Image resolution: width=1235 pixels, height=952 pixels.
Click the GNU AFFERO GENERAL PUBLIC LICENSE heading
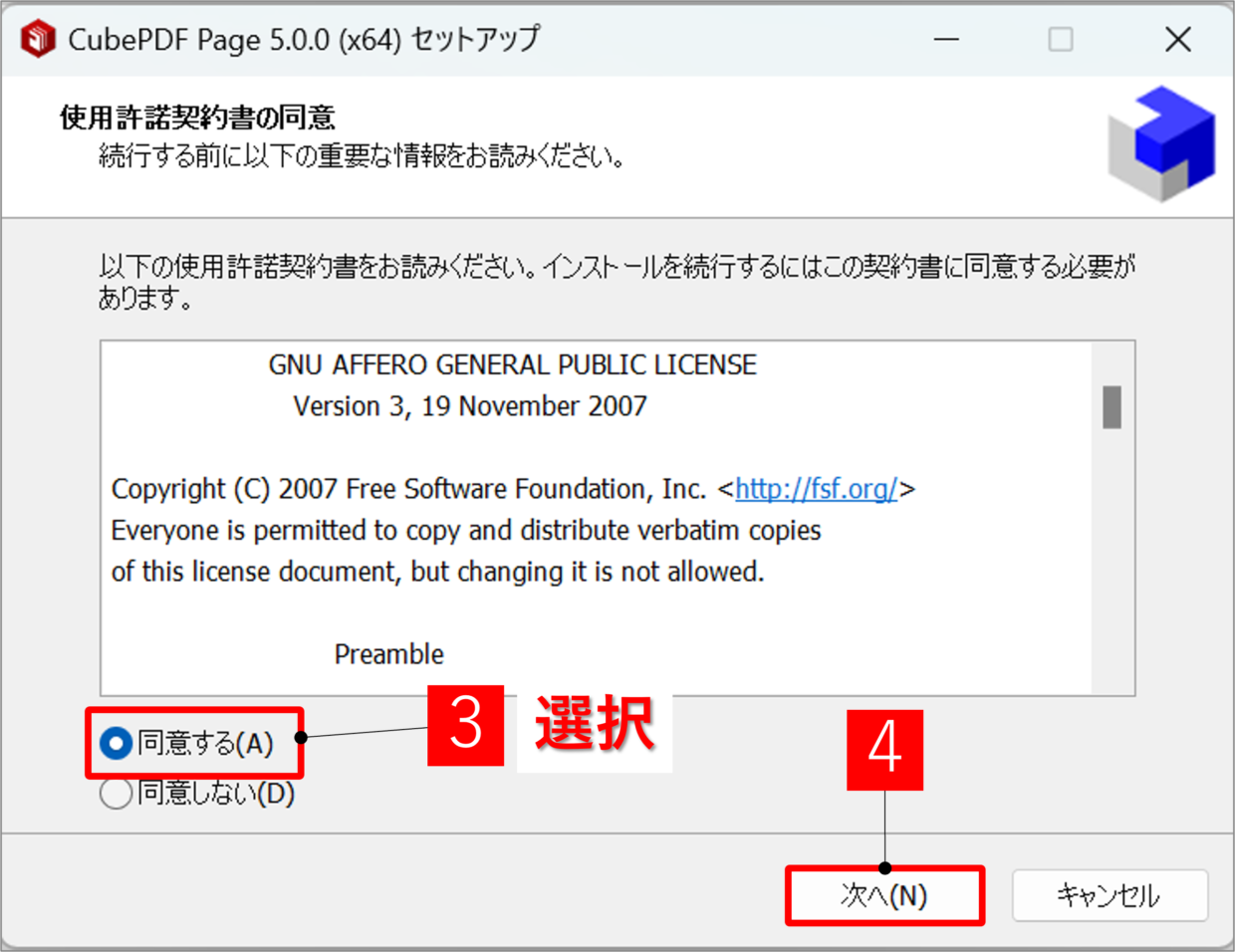tap(512, 364)
